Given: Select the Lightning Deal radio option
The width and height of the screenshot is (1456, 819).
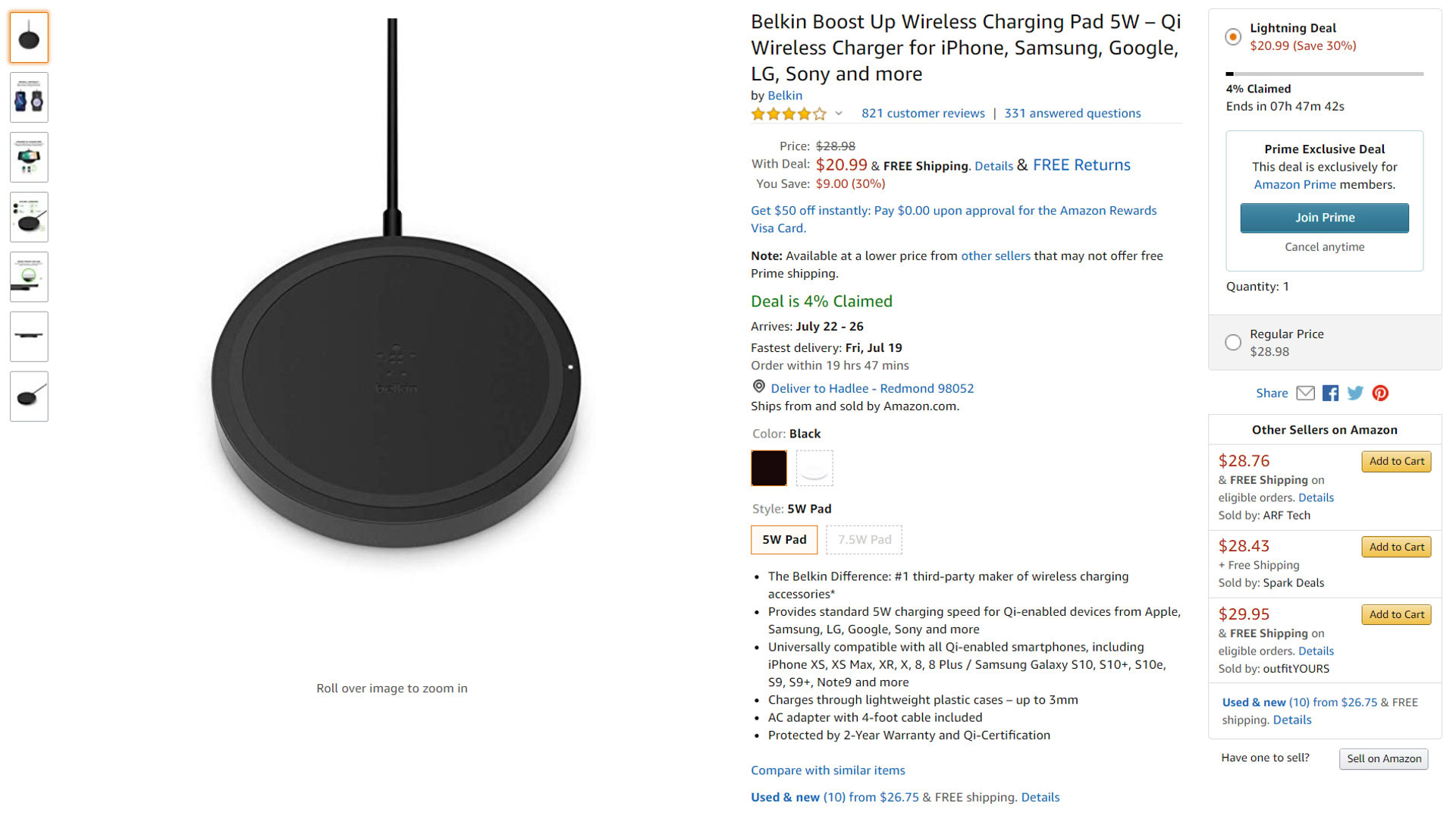Looking at the screenshot, I should pos(1233,36).
